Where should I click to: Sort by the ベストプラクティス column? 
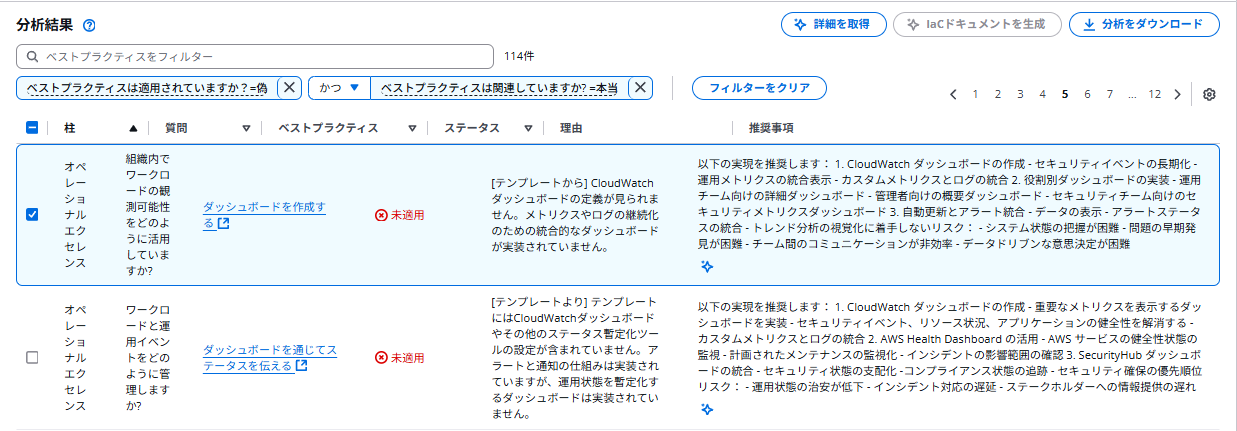tap(412, 128)
